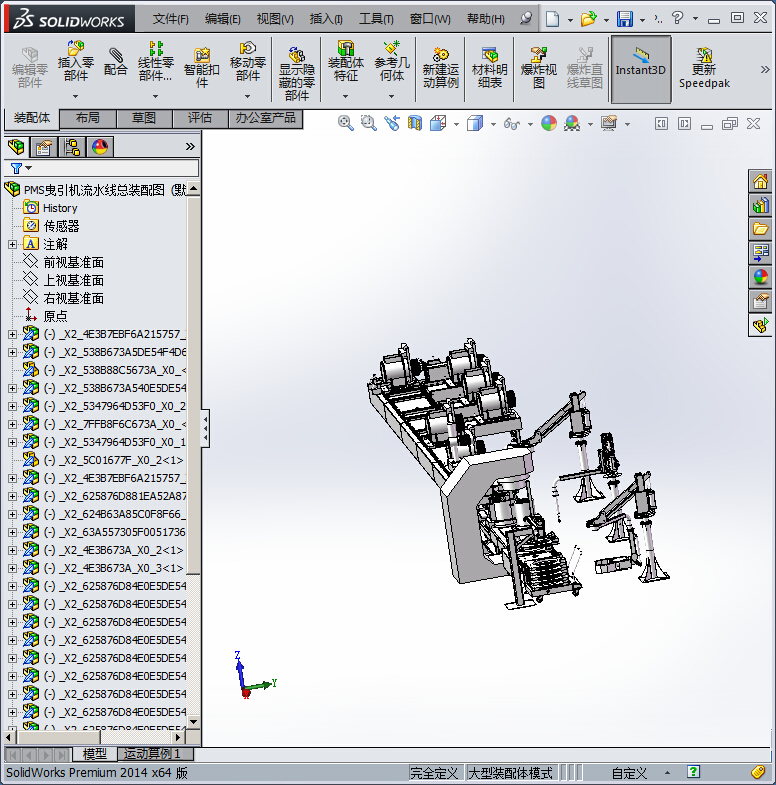
Task: Toggle Section View icon
Action: coord(415,123)
